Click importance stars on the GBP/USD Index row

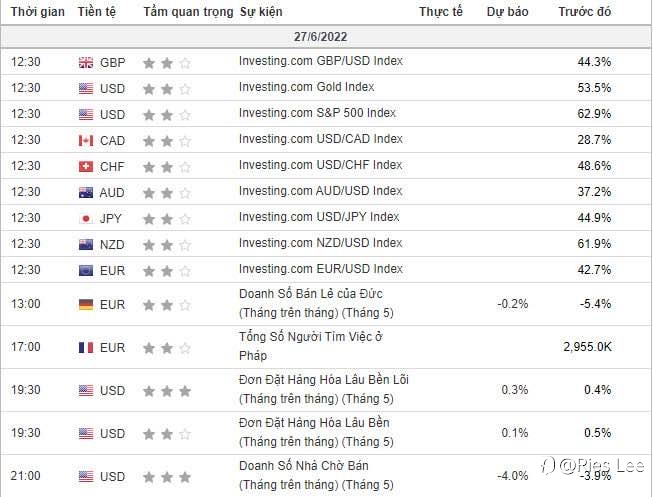167,63
